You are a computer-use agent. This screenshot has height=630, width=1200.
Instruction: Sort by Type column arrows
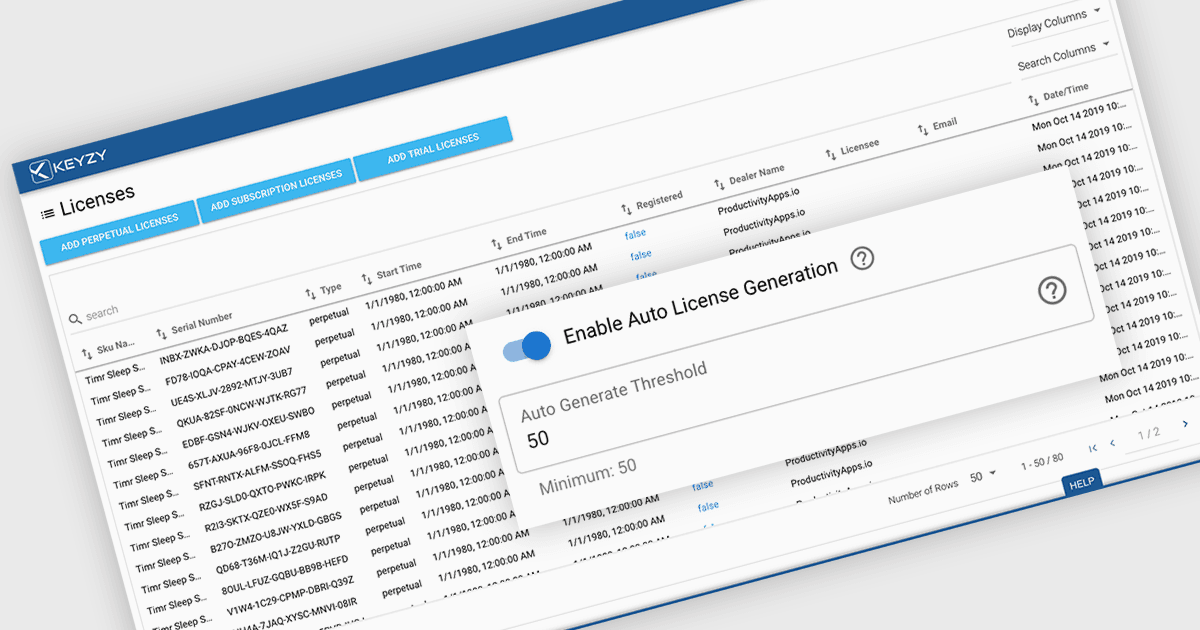(x=311, y=294)
